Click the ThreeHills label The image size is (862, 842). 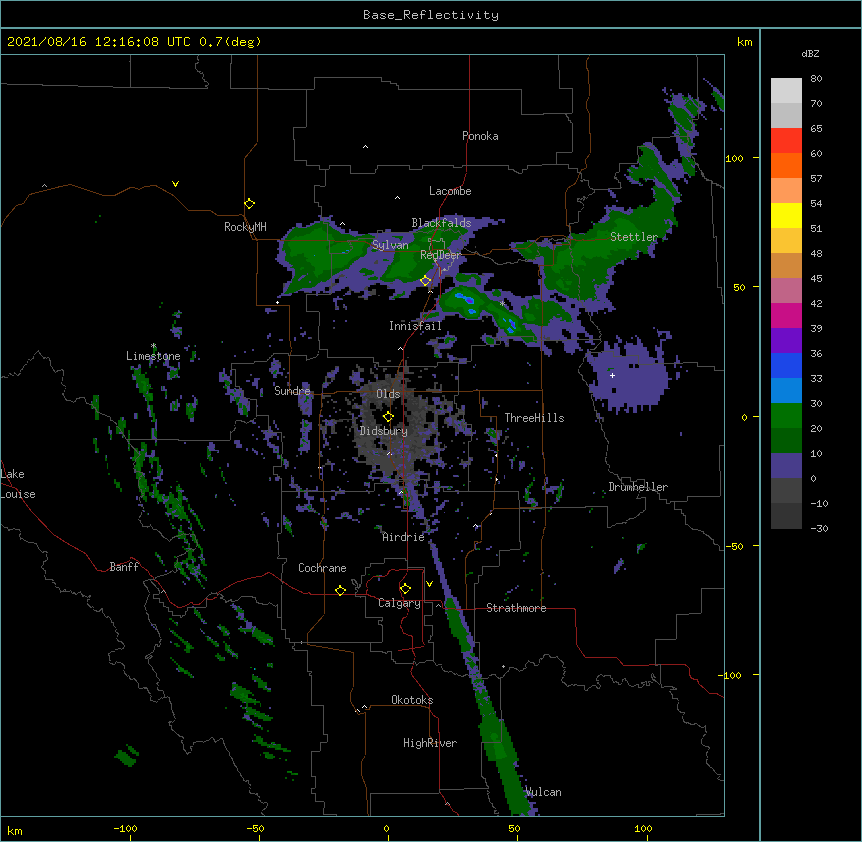[x=534, y=418]
